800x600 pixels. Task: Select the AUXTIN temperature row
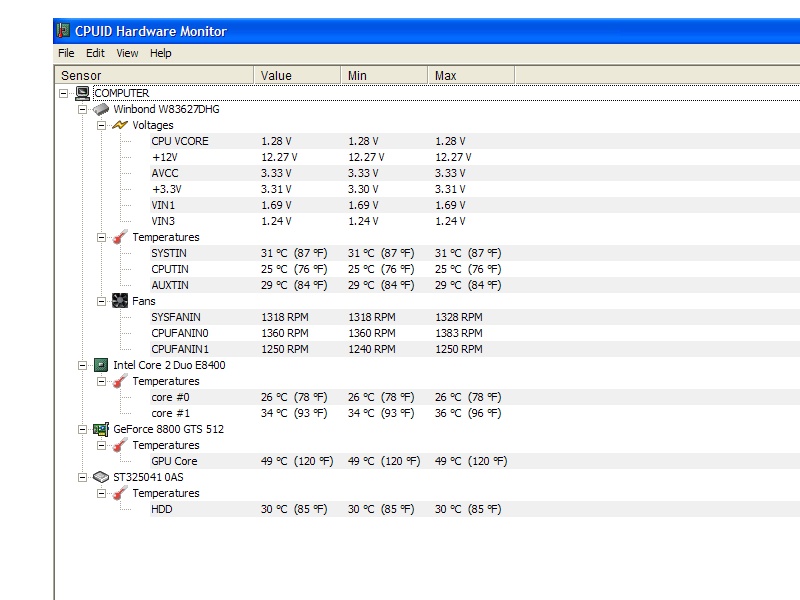474,285
